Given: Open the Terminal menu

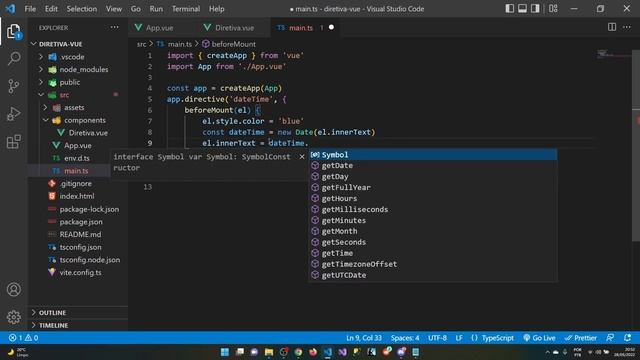Looking at the screenshot, I should (186, 9).
